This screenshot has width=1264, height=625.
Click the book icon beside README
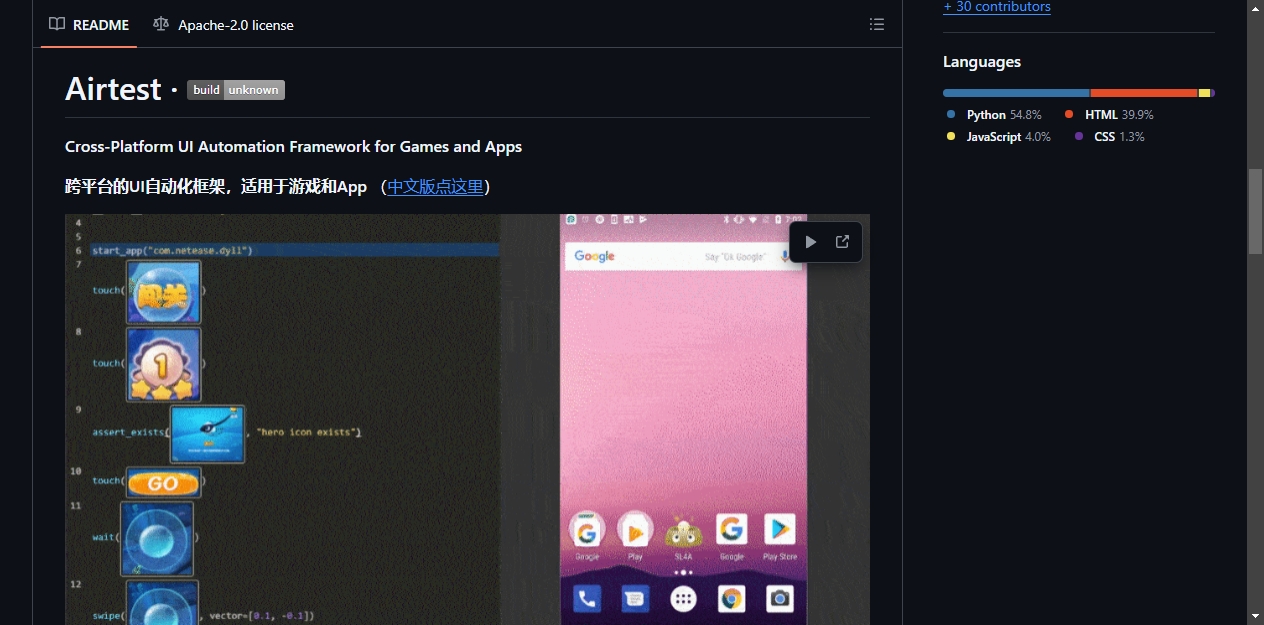pos(57,24)
